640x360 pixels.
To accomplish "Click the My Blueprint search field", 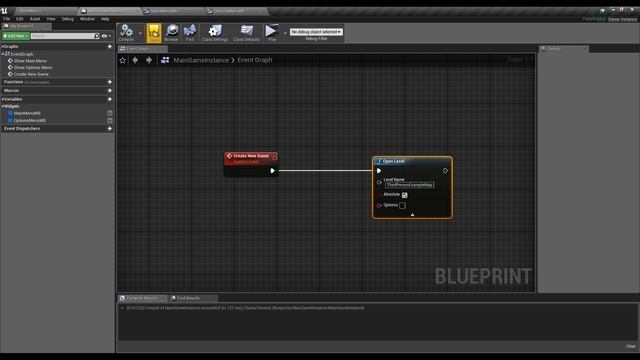I will 63,36.
